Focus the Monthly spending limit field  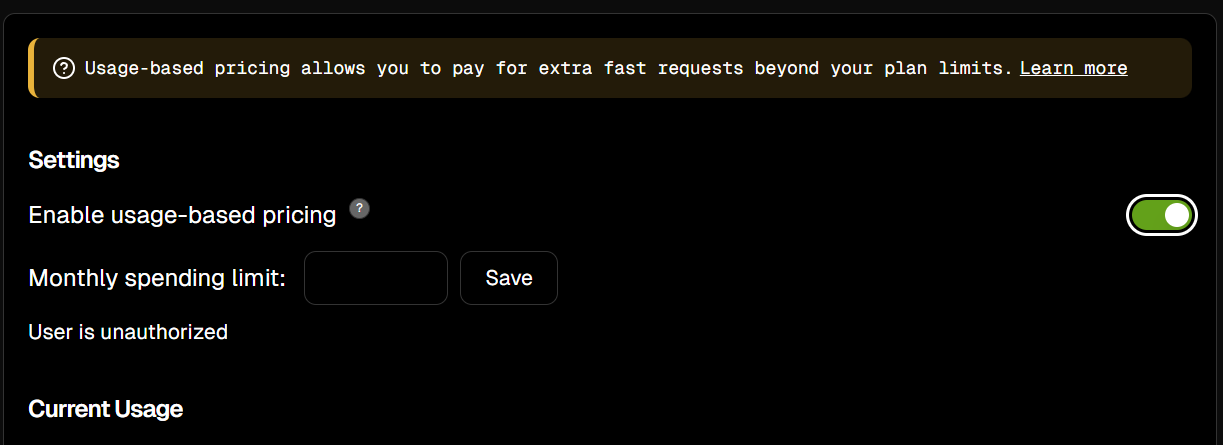pyautogui.click(x=376, y=278)
